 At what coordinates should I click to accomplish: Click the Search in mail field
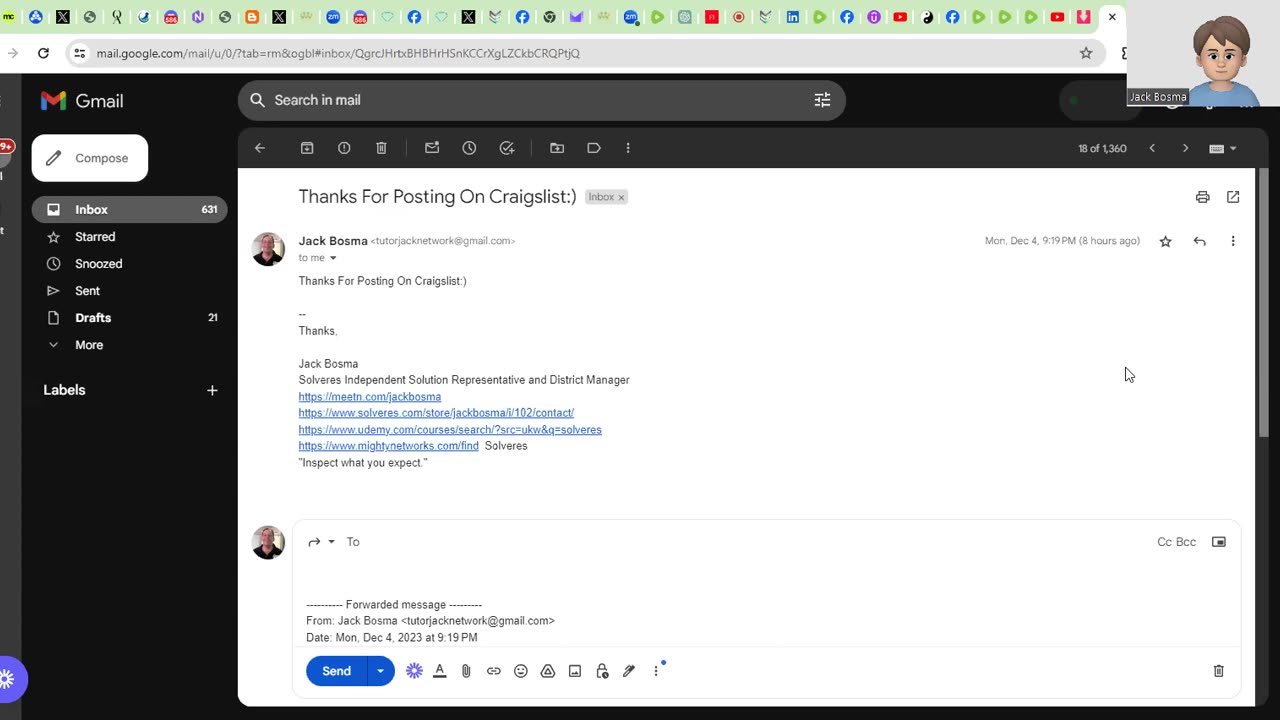click(x=540, y=100)
